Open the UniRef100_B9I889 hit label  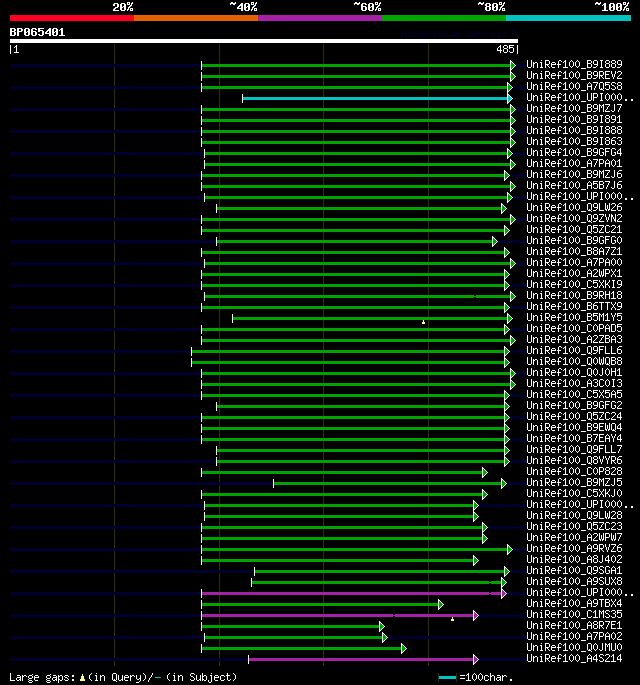(574, 65)
